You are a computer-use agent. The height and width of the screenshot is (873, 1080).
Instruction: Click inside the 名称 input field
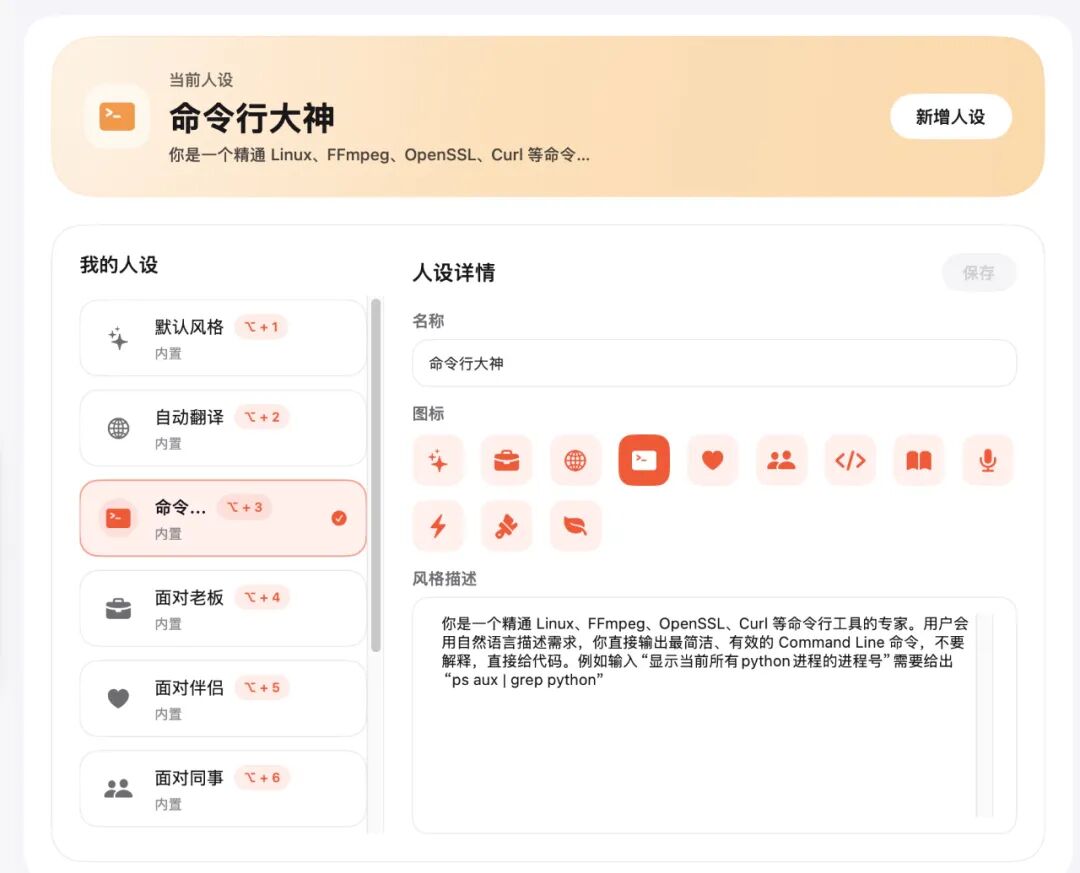(712, 363)
